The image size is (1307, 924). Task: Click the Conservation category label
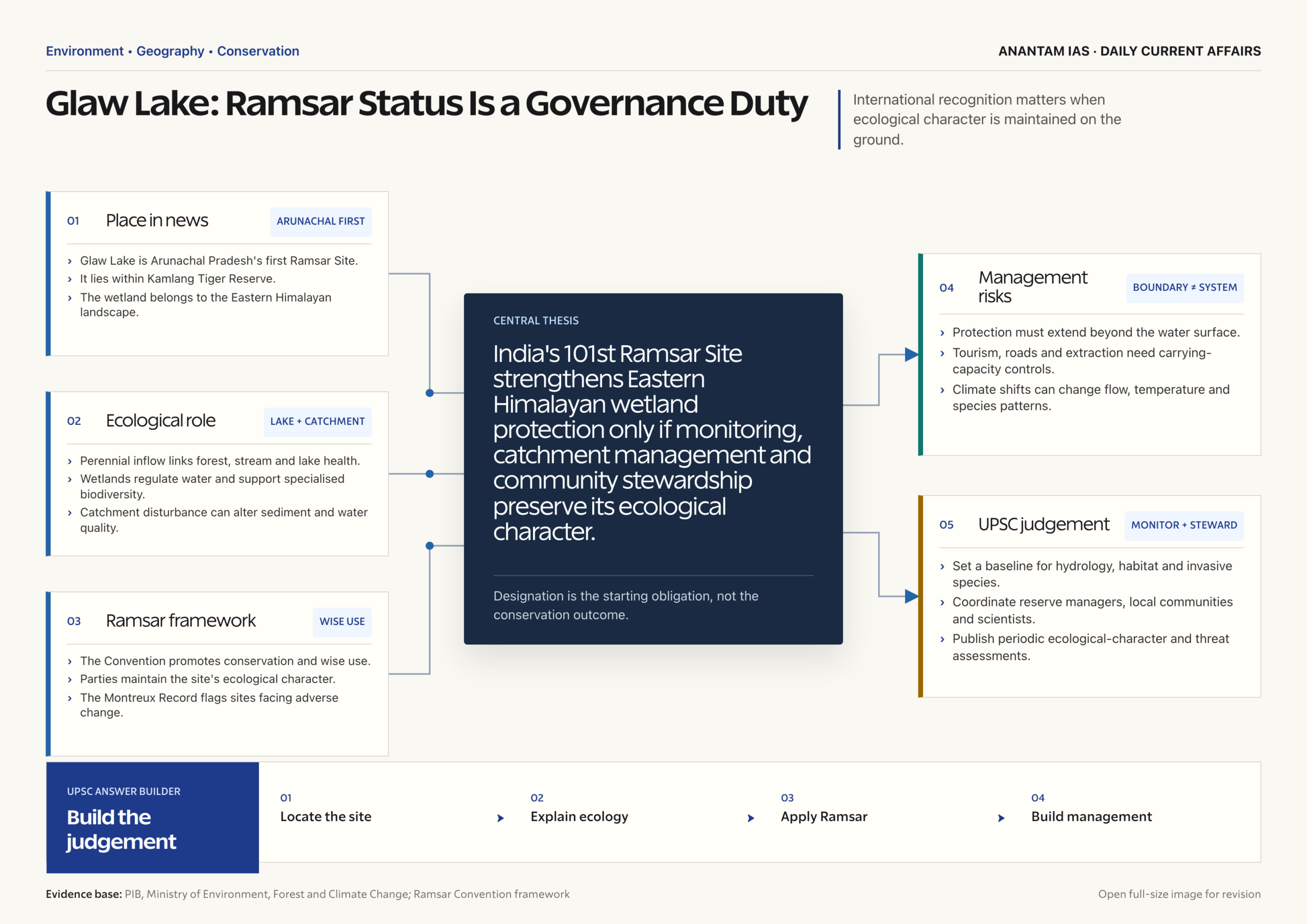pyautogui.click(x=258, y=51)
